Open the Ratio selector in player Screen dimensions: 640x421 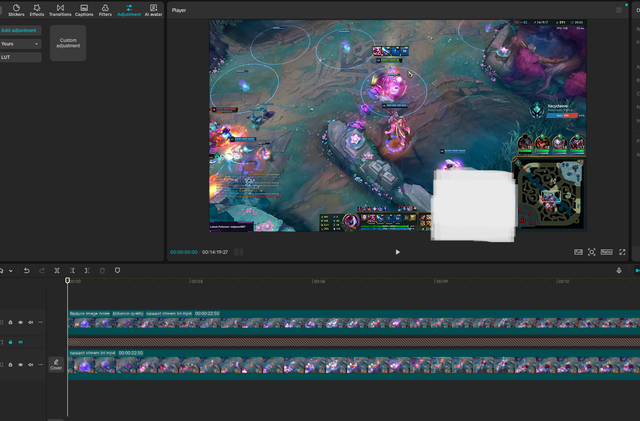pyautogui.click(x=607, y=252)
